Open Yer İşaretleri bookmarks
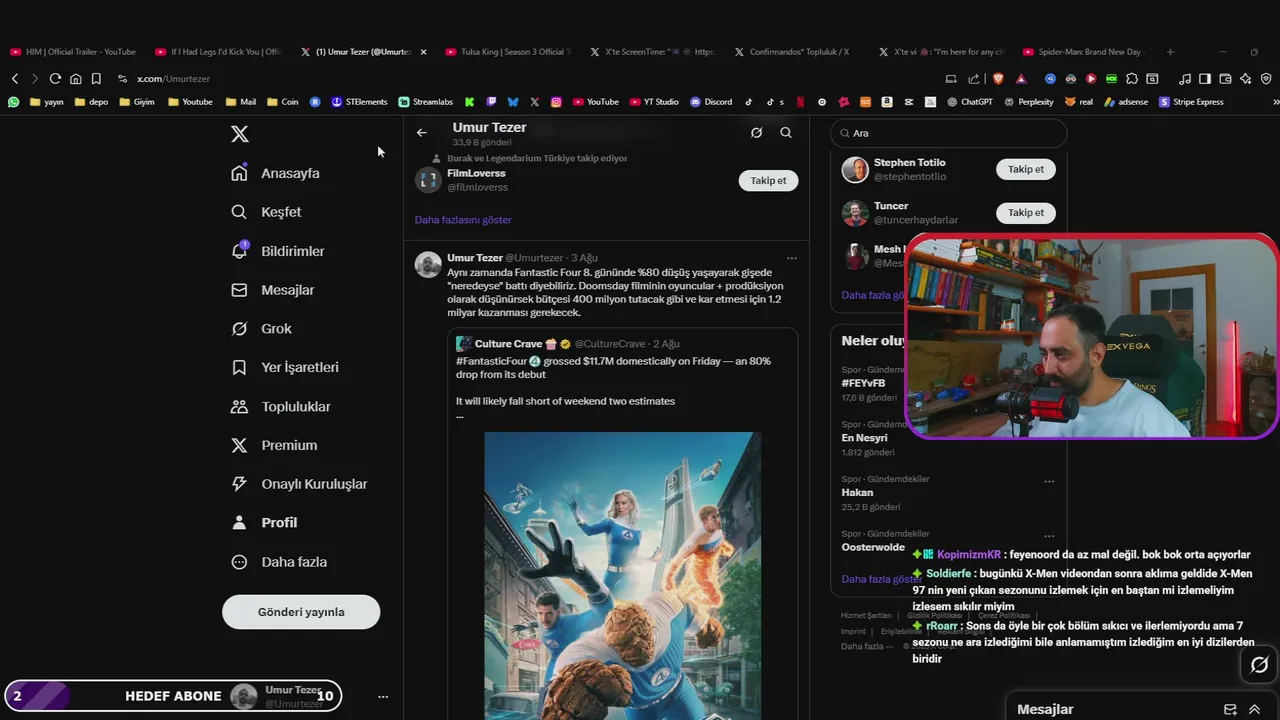1280x720 pixels. coord(284,367)
